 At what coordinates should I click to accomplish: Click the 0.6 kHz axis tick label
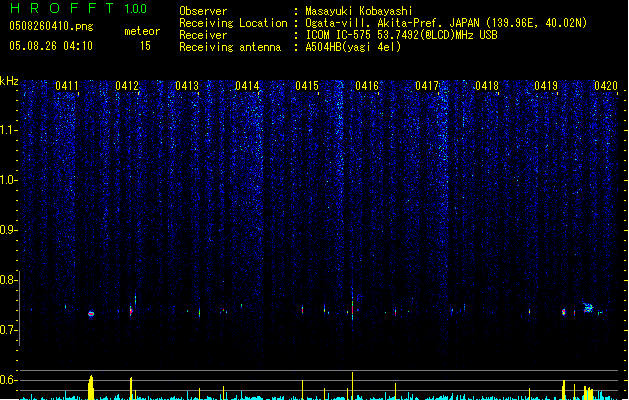click(9, 380)
